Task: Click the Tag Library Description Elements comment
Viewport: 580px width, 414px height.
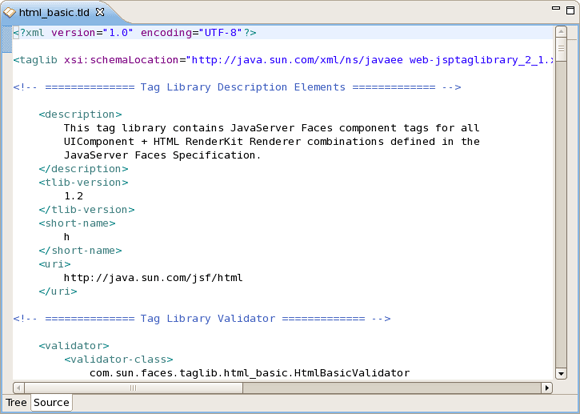Action: pyautogui.click(x=237, y=87)
